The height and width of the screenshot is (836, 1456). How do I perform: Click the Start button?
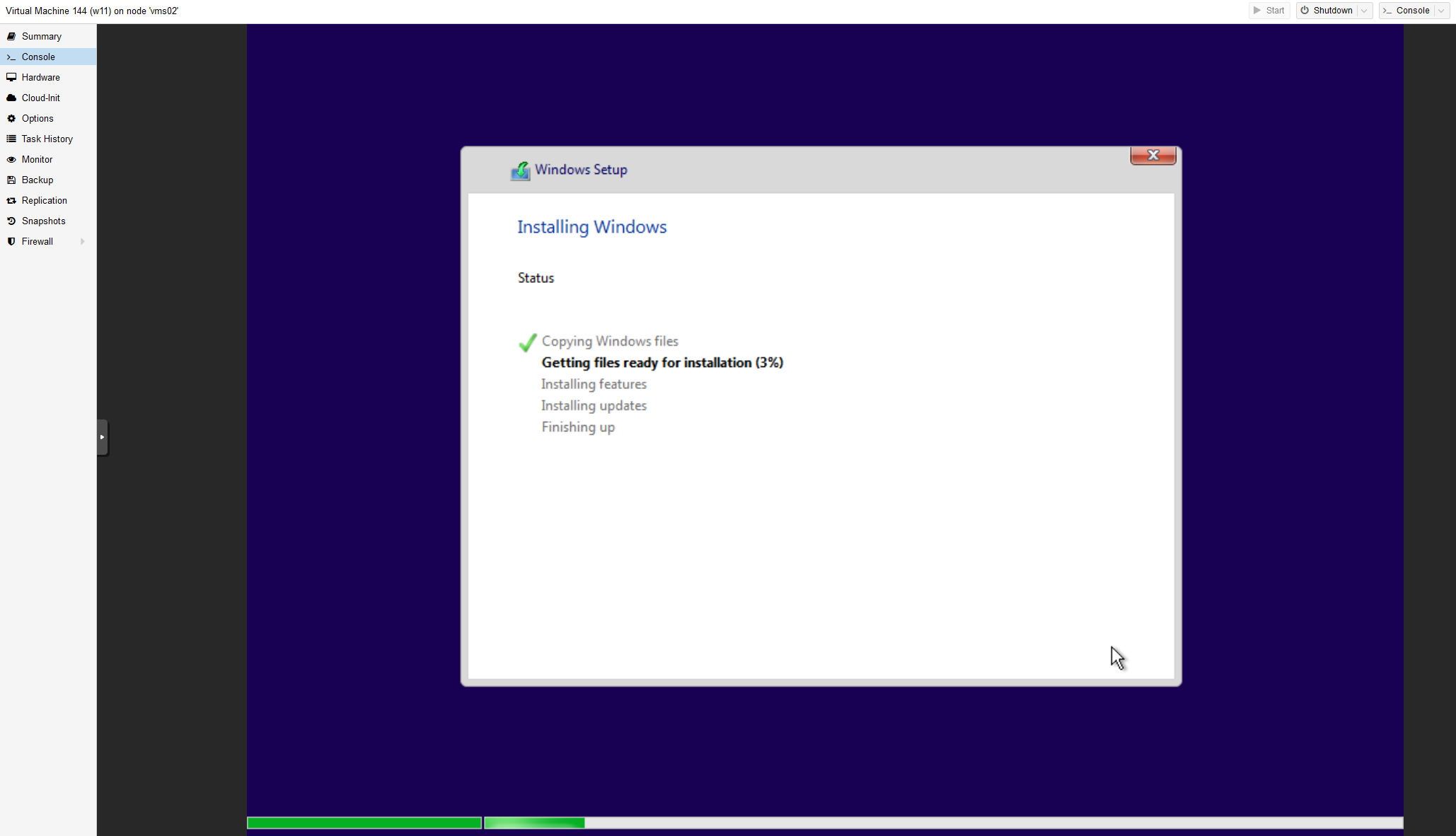click(x=1269, y=11)
